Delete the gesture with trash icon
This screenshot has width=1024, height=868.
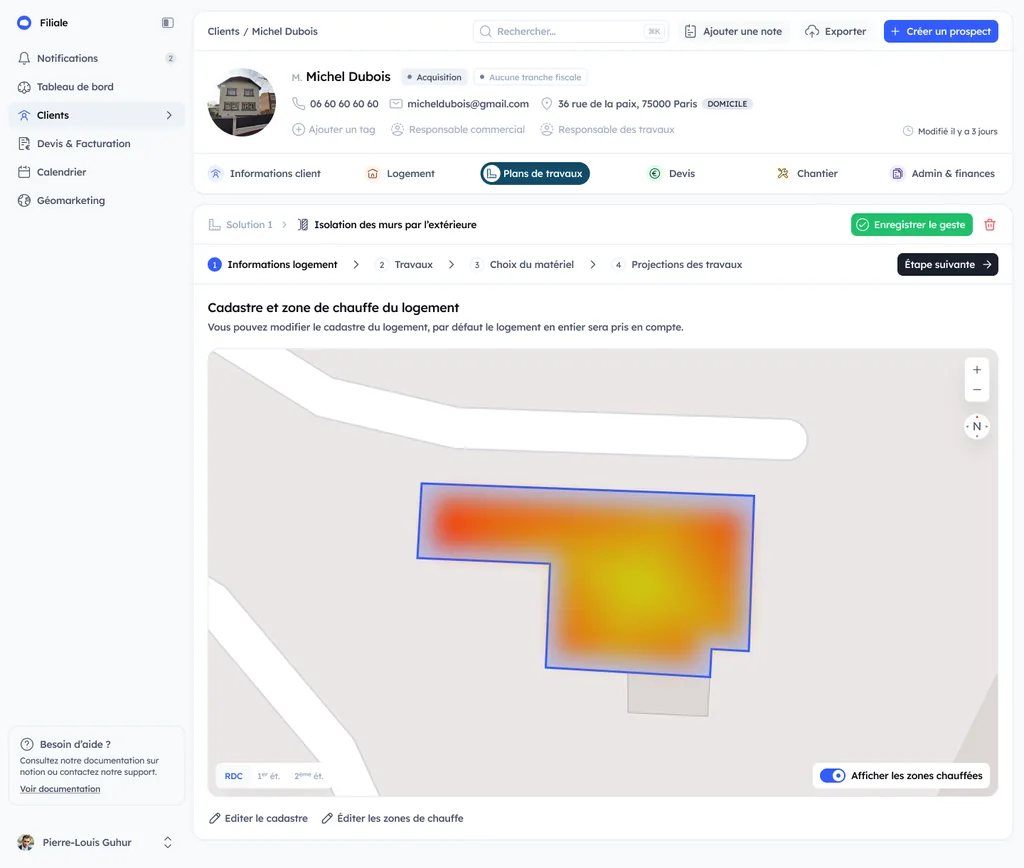click(x=990, y=225)
